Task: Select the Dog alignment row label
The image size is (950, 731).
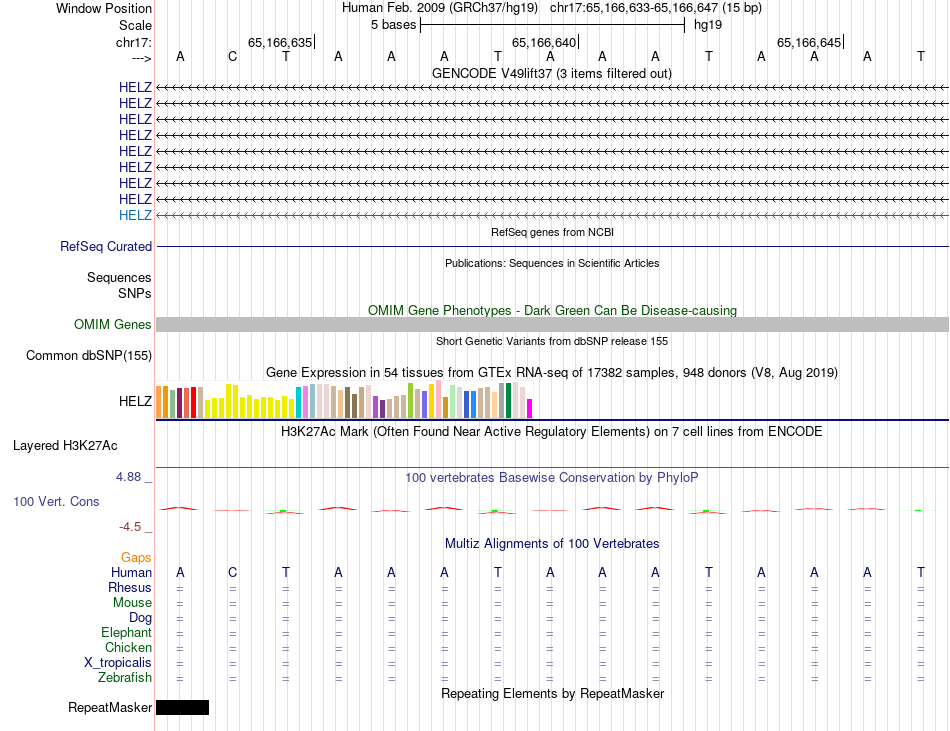Action: tap(140, 618)
